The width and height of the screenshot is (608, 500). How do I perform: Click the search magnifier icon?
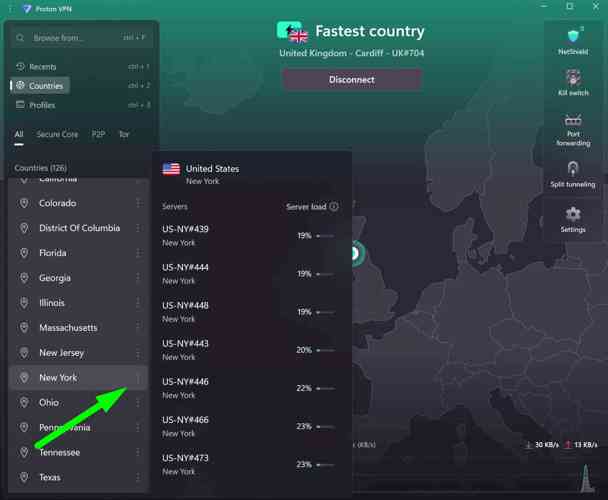[x=20, y=38]
